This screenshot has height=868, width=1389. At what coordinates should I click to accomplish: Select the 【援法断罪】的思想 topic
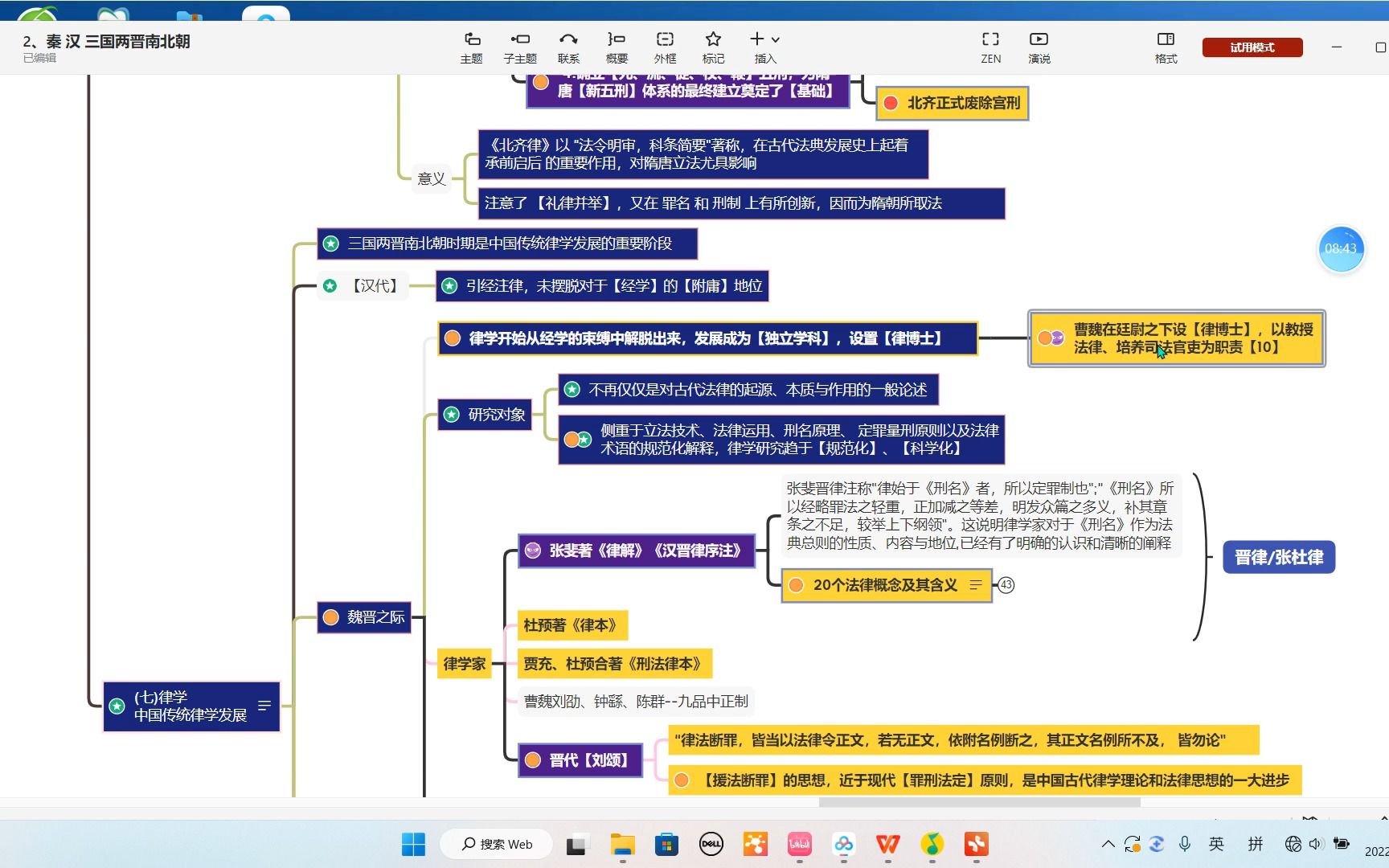coord(985,780)
